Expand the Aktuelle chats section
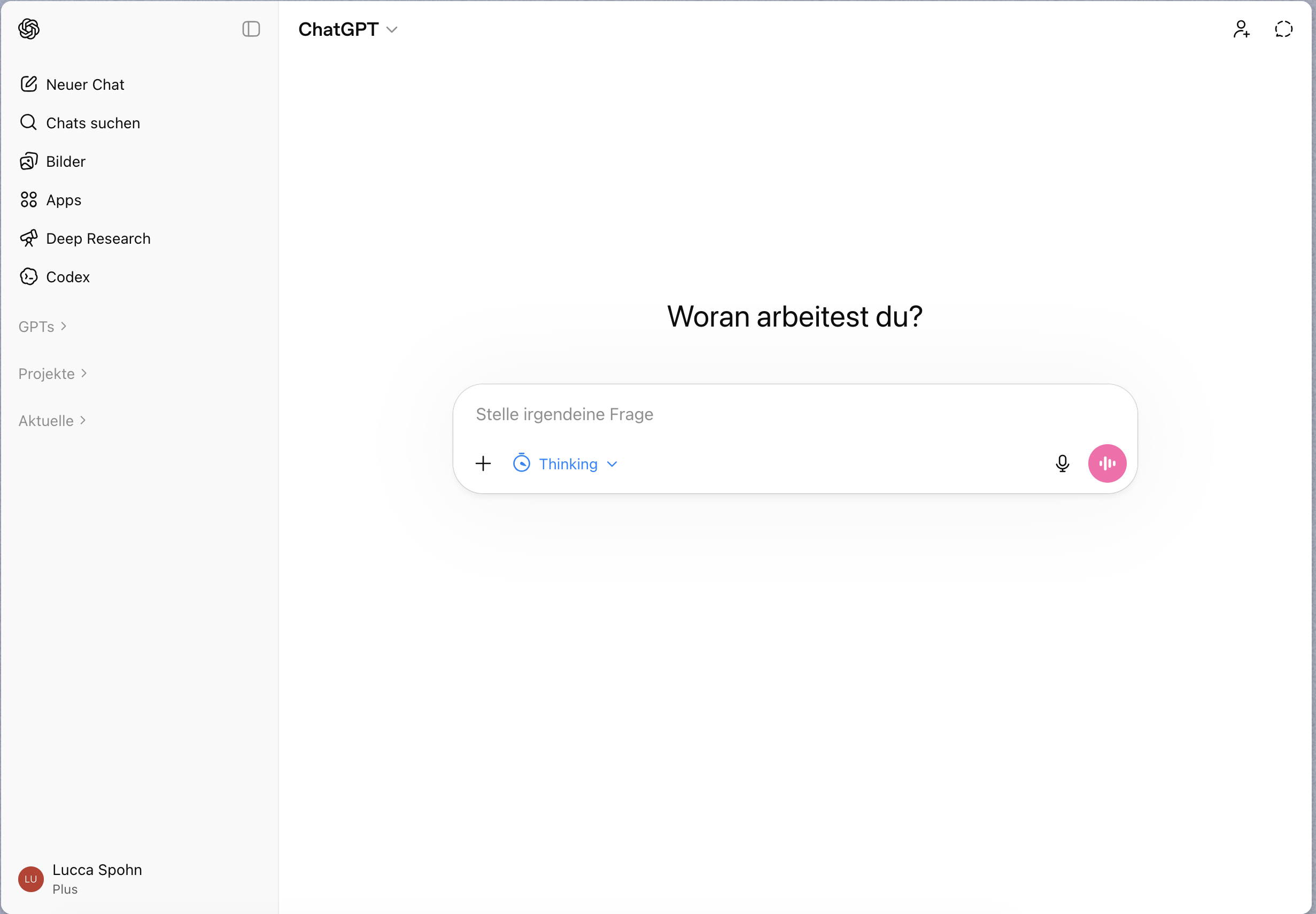 52,421
